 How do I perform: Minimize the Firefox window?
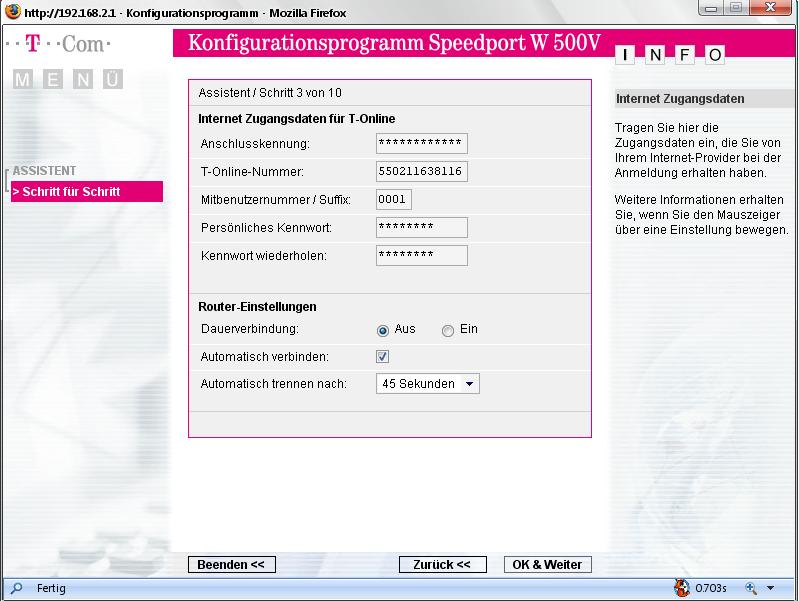711,8
